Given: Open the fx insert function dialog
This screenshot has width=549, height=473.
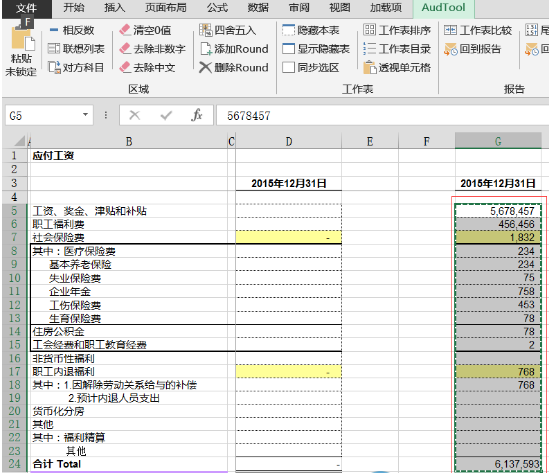Looking at the screenshot, I should (197, 115).
